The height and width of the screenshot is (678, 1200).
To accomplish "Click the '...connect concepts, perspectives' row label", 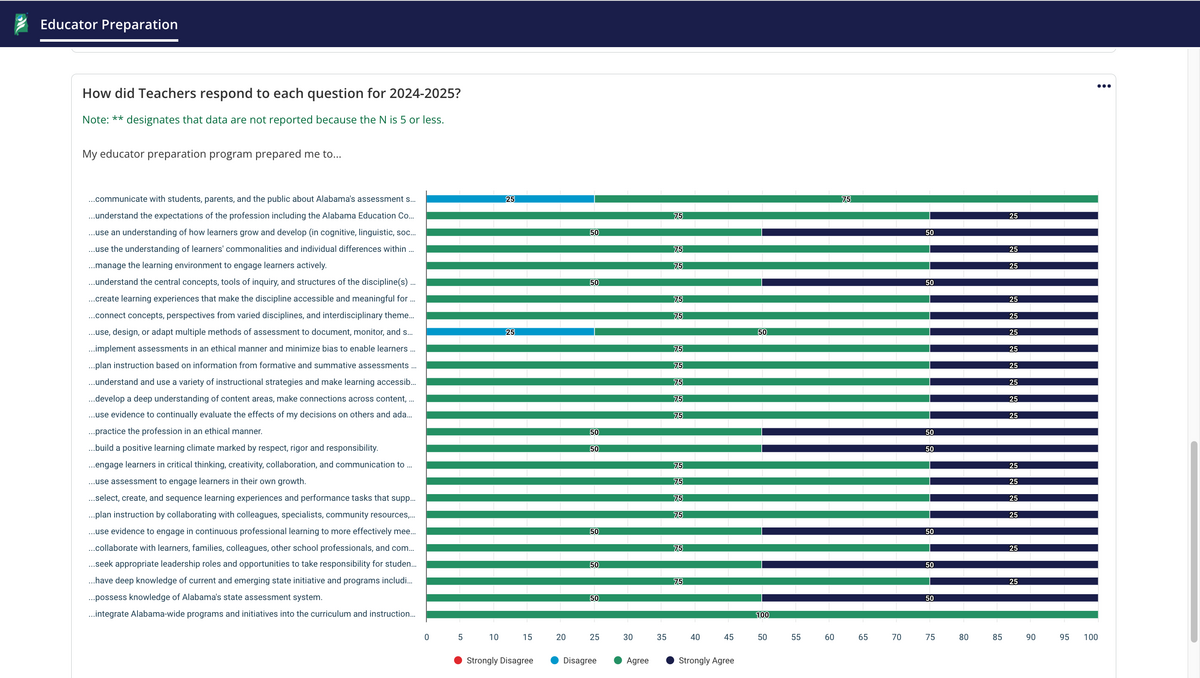I will [x=251, y=315].
